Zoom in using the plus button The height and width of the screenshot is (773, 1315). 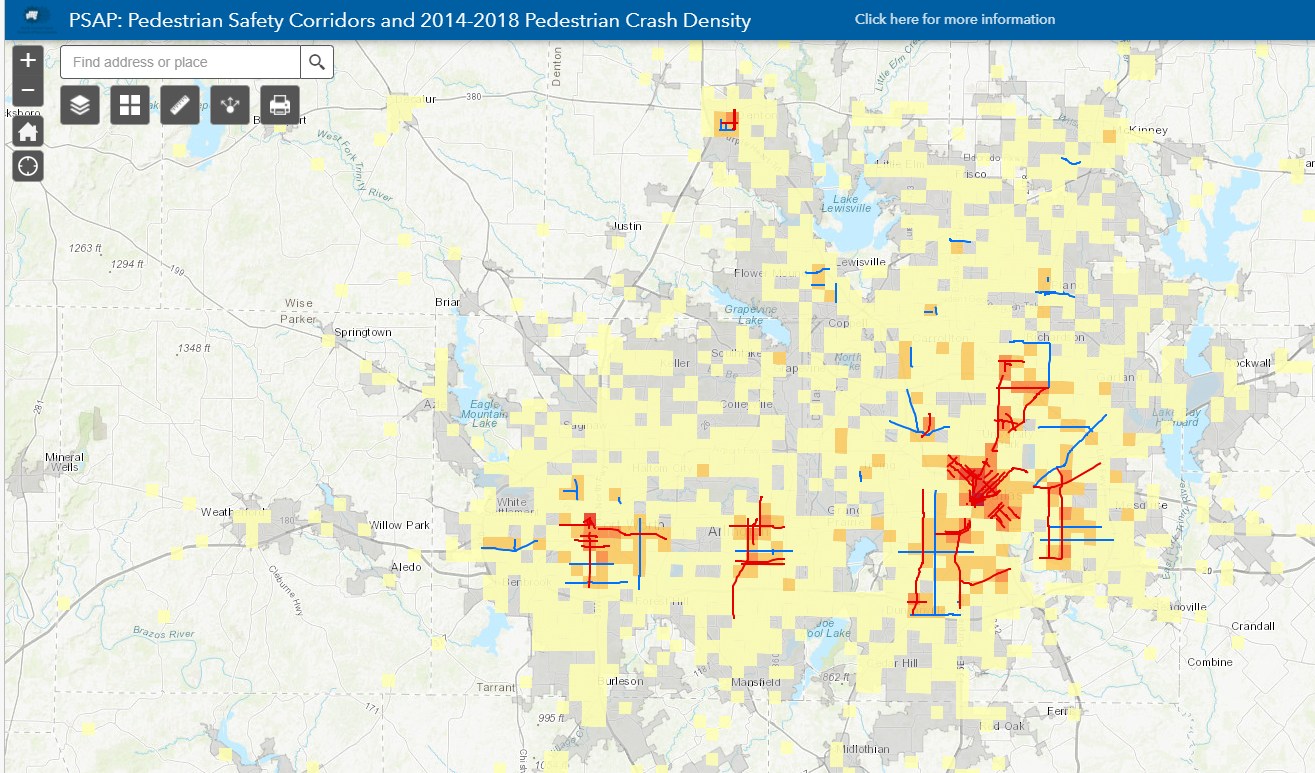(x=27, y=60)
